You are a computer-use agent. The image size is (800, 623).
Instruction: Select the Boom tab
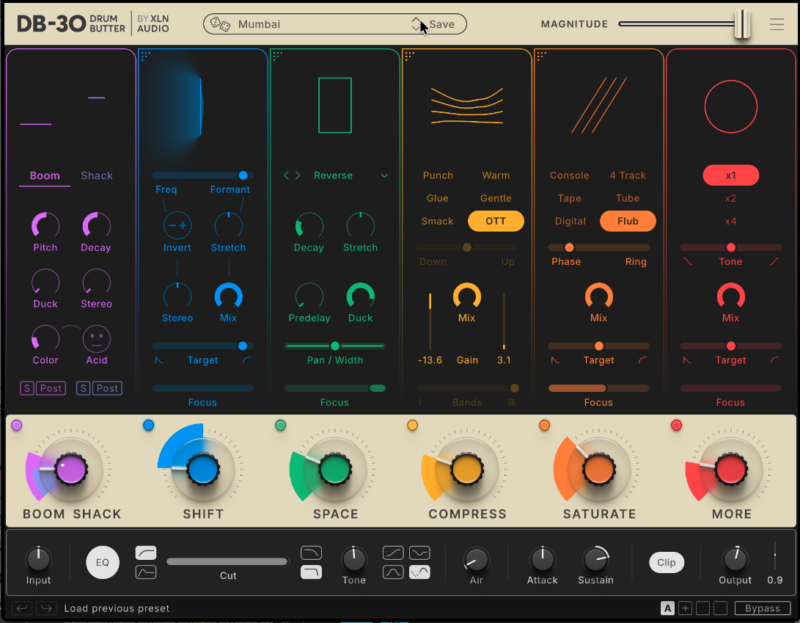click(45, 176)
